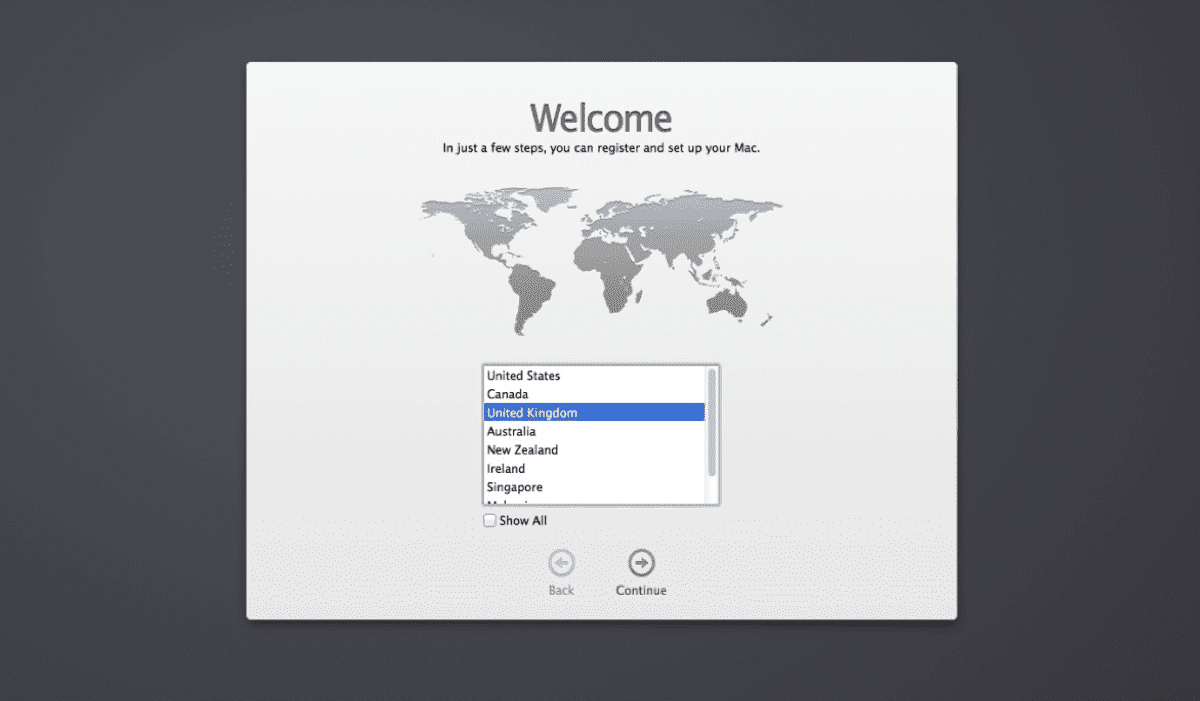Click the country list scrollbar thumb
1200x701 pixels.
tap(712, 422)
